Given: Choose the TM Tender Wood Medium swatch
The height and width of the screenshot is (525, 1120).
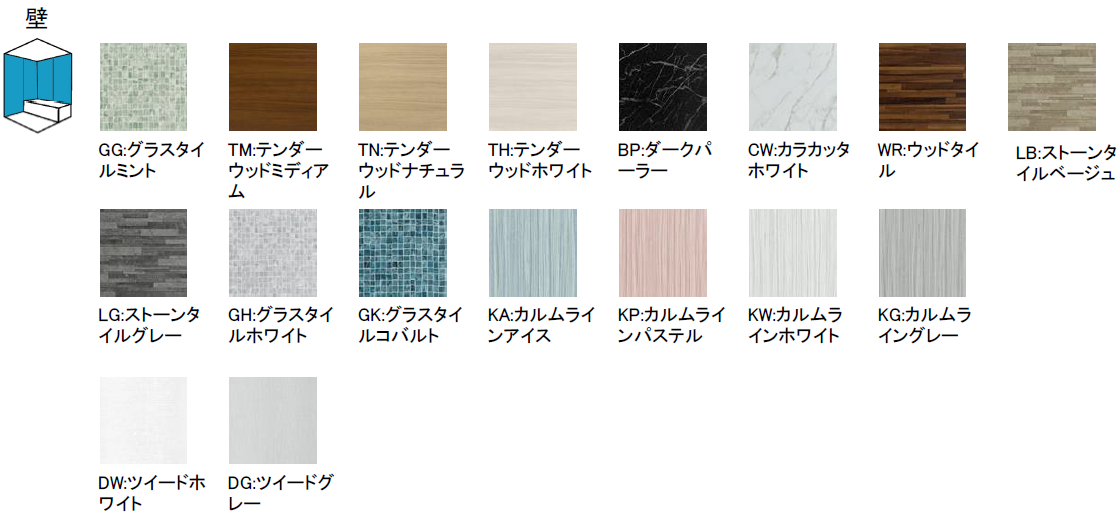Looking at the screenshot, I should (273, 87).
